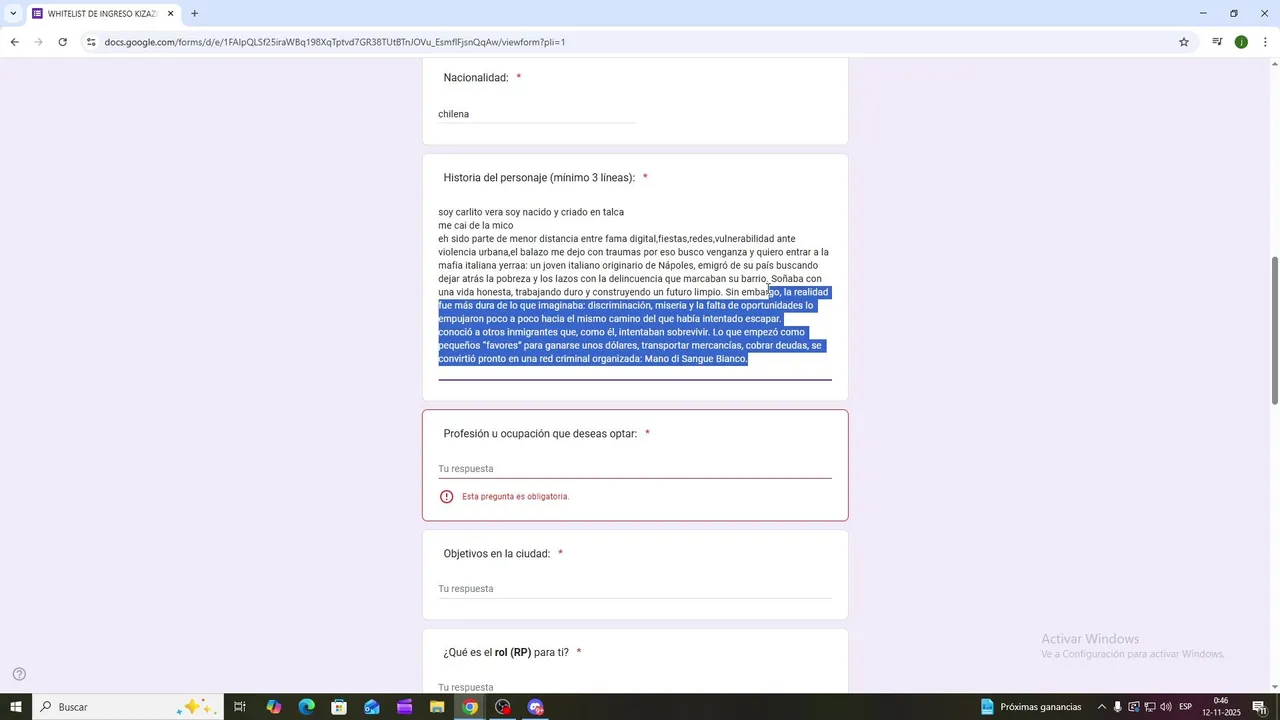Open the Chrome profile avatar
1280x720 pixels.
point(1241,42)
